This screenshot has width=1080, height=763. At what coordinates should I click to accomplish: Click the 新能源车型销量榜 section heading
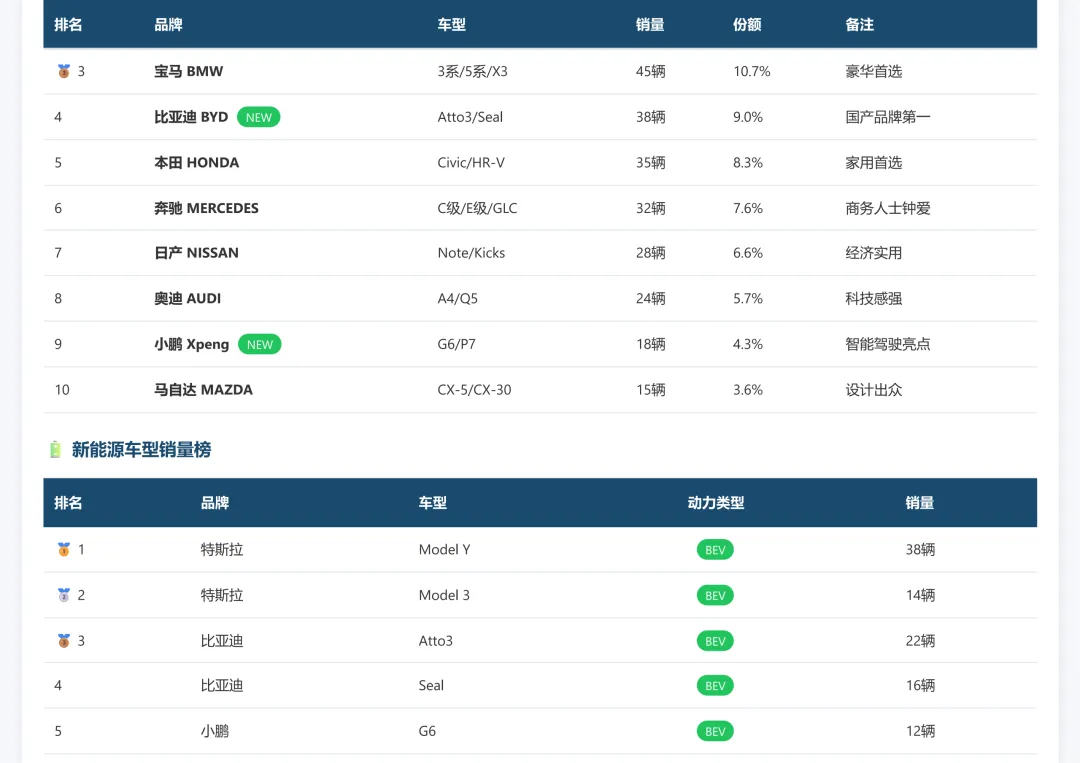(x=141, y=450)
